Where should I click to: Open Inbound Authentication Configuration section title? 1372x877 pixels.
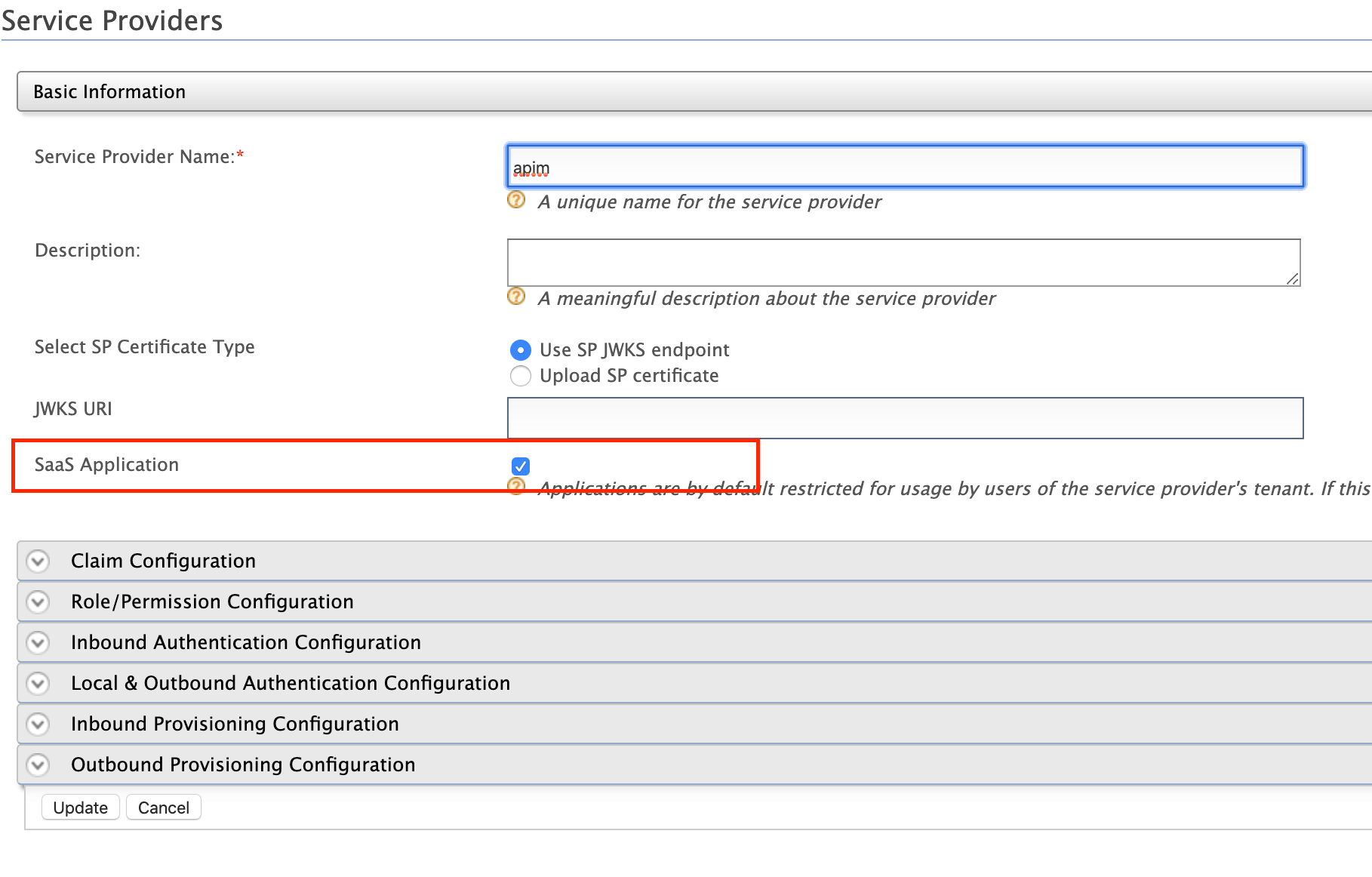click(245, 642)
